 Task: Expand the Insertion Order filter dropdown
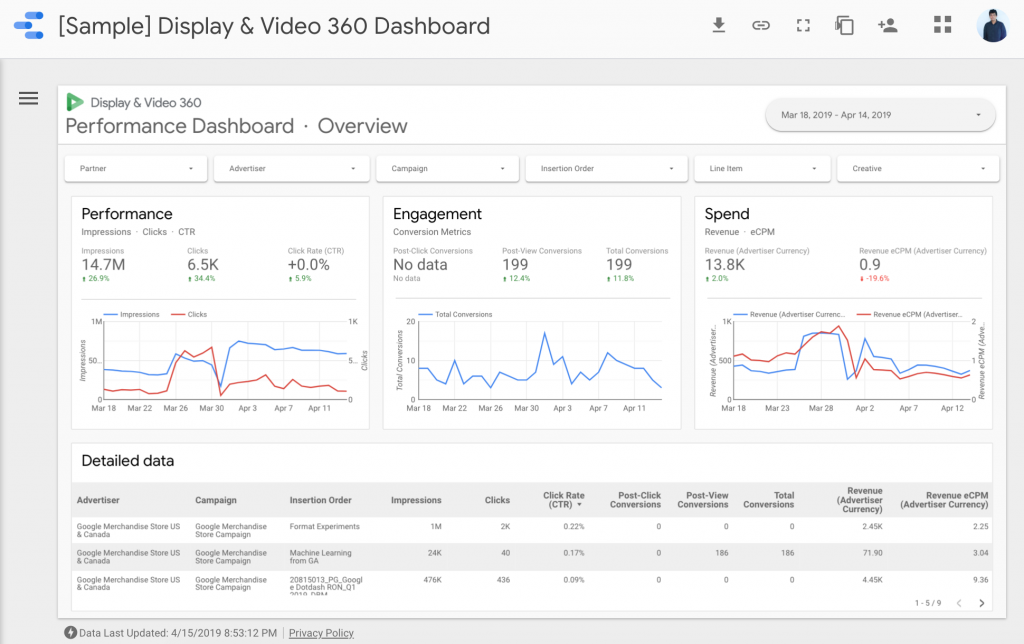[606, 169]
